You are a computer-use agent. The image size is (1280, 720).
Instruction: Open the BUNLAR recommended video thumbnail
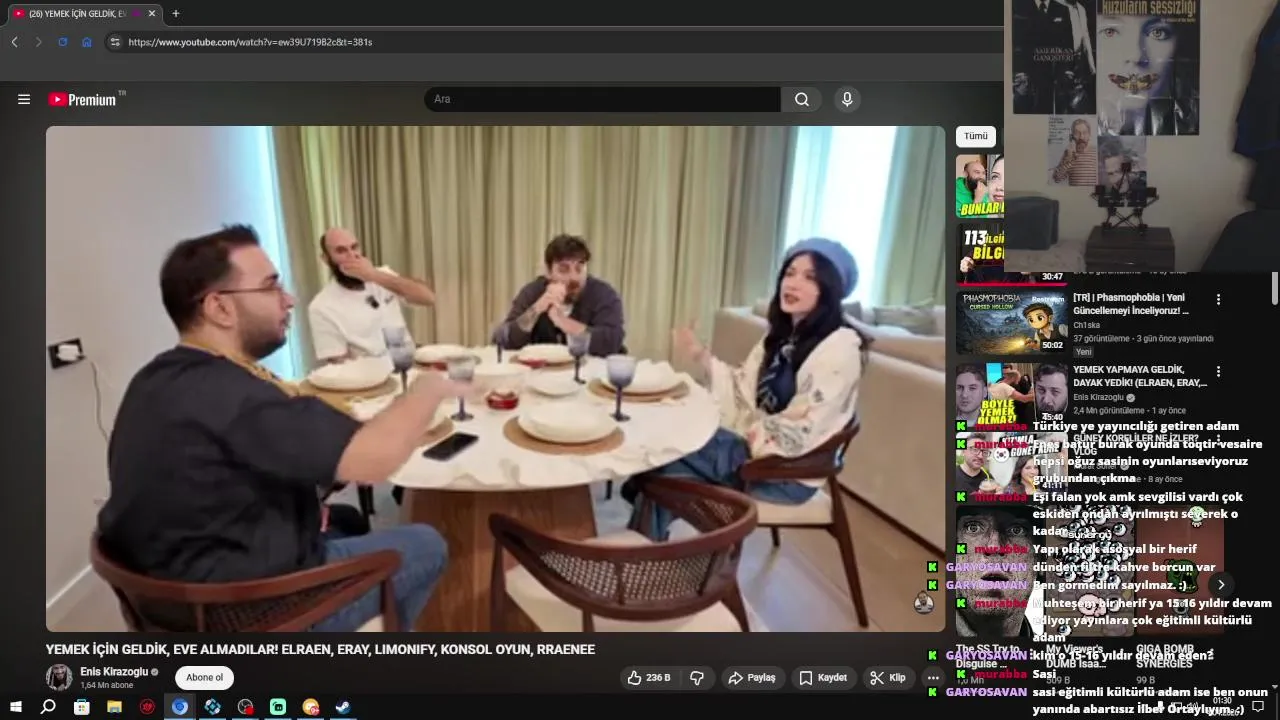tap(980, 186)
